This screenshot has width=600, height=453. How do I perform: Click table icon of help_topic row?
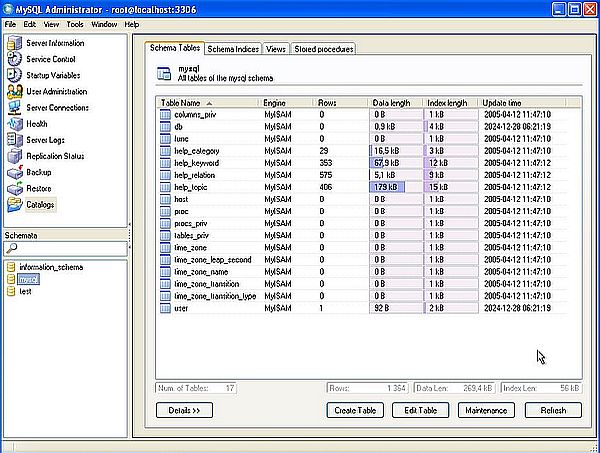point(165,187)
